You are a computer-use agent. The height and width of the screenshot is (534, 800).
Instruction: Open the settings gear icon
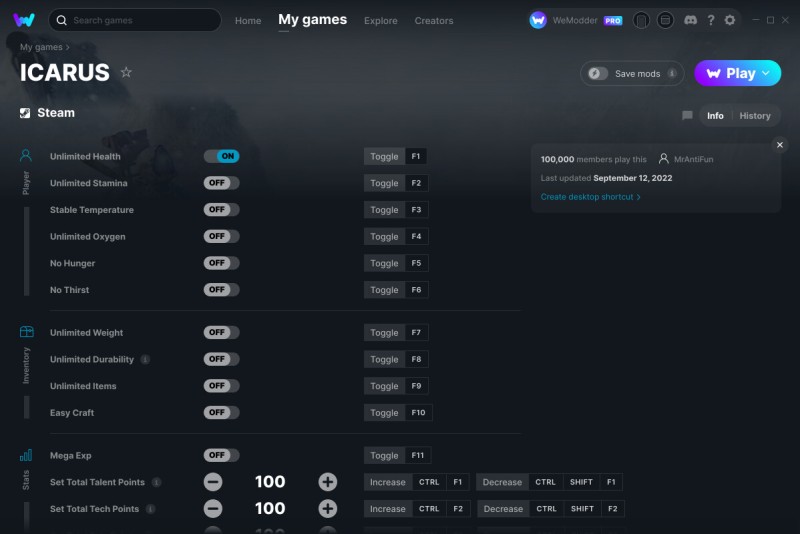click(730, 20)
